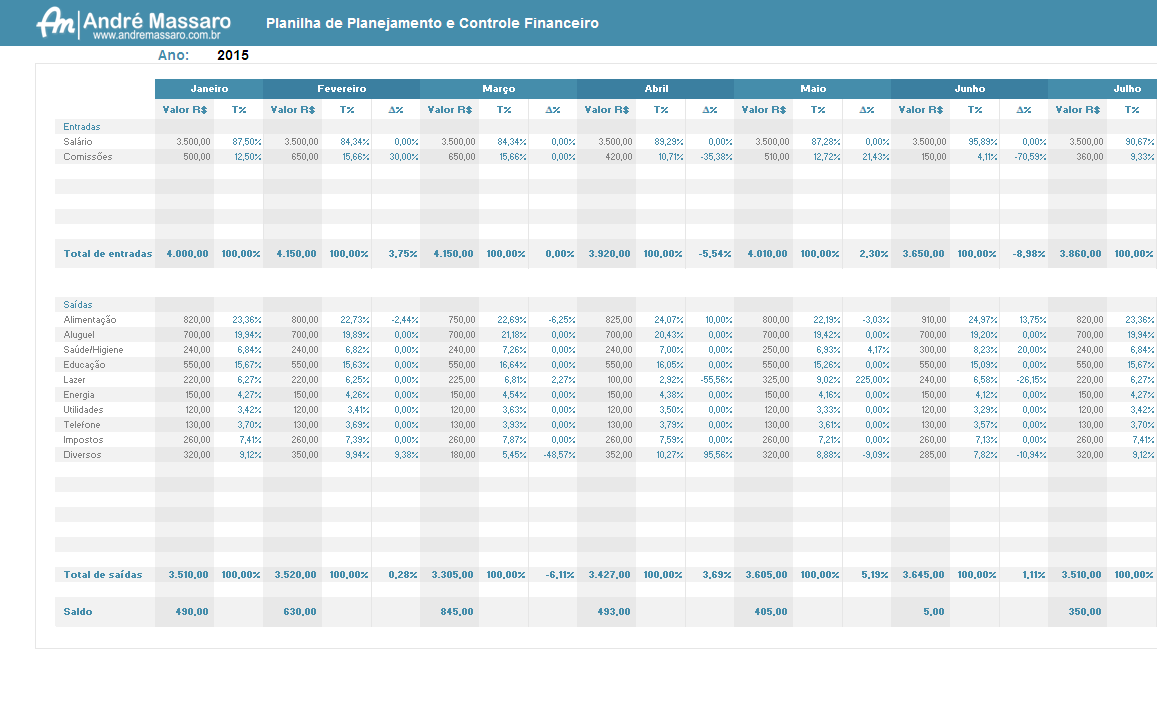The width and height of the screenshot is (1157, 702).
Task: Click Janeiro Saldo value 490,00
Action: tap(192, 611)
